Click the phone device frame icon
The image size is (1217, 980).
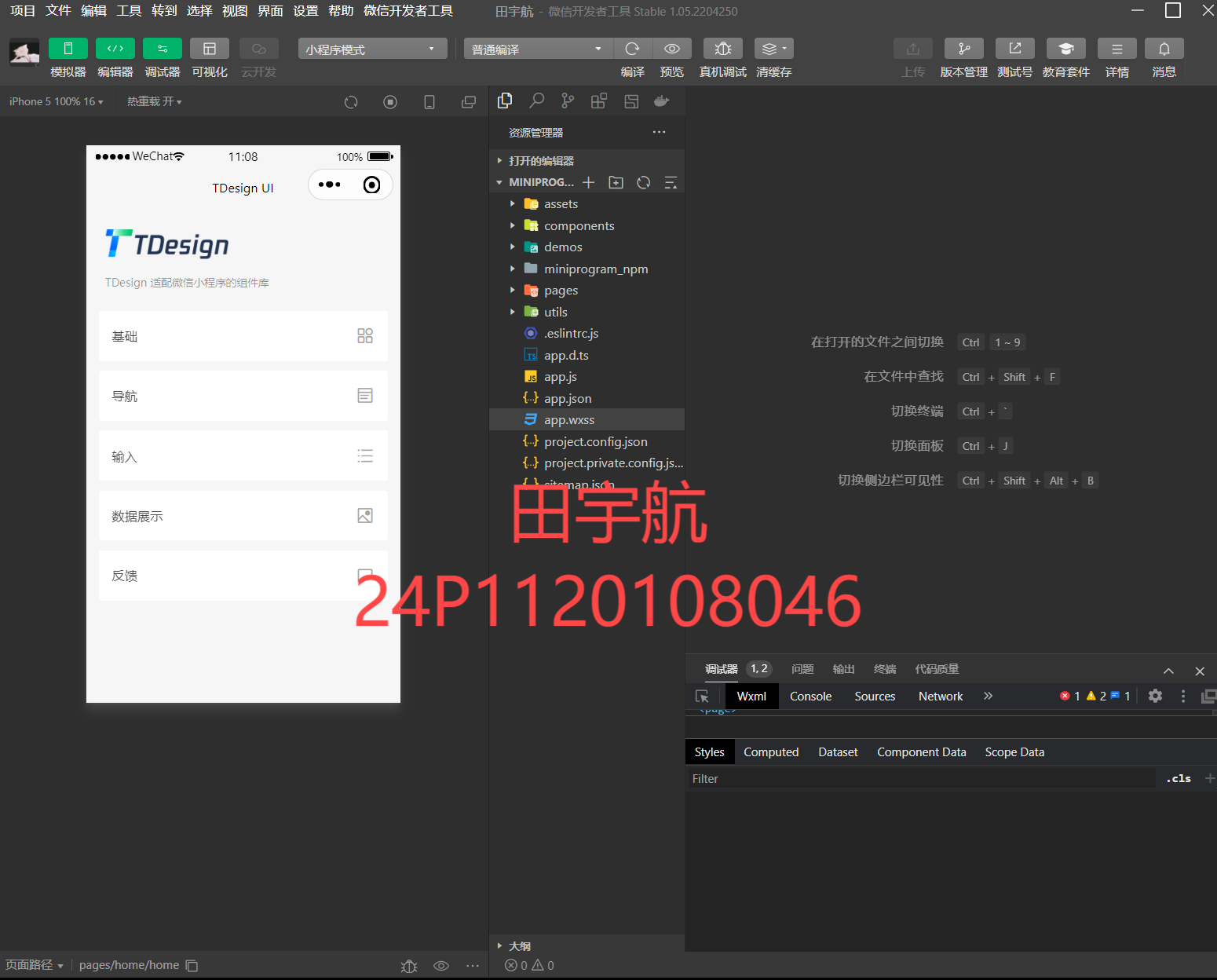(429, 102)
